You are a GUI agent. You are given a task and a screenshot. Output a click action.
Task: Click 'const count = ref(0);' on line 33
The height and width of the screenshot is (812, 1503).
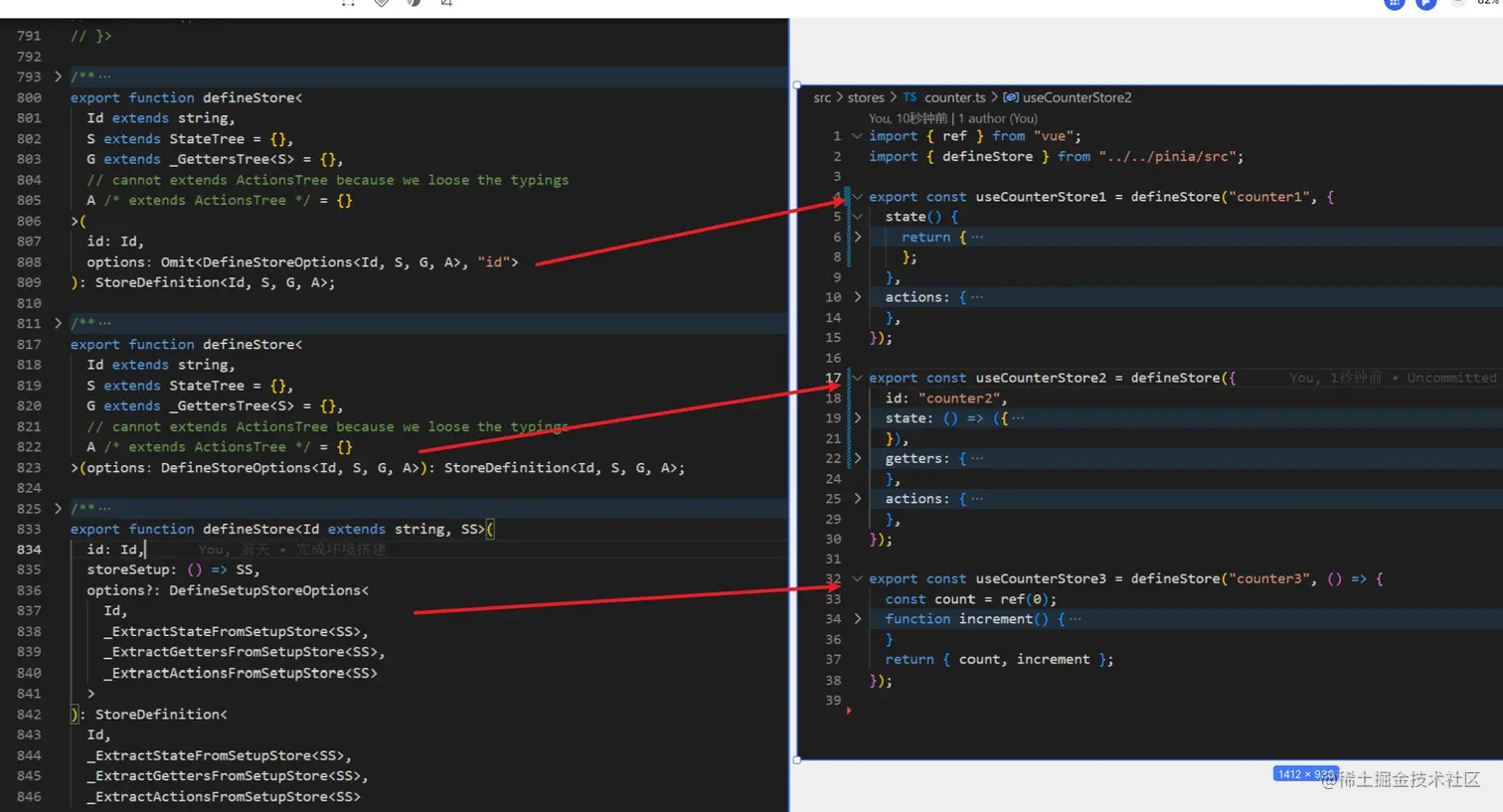[970, 599]
